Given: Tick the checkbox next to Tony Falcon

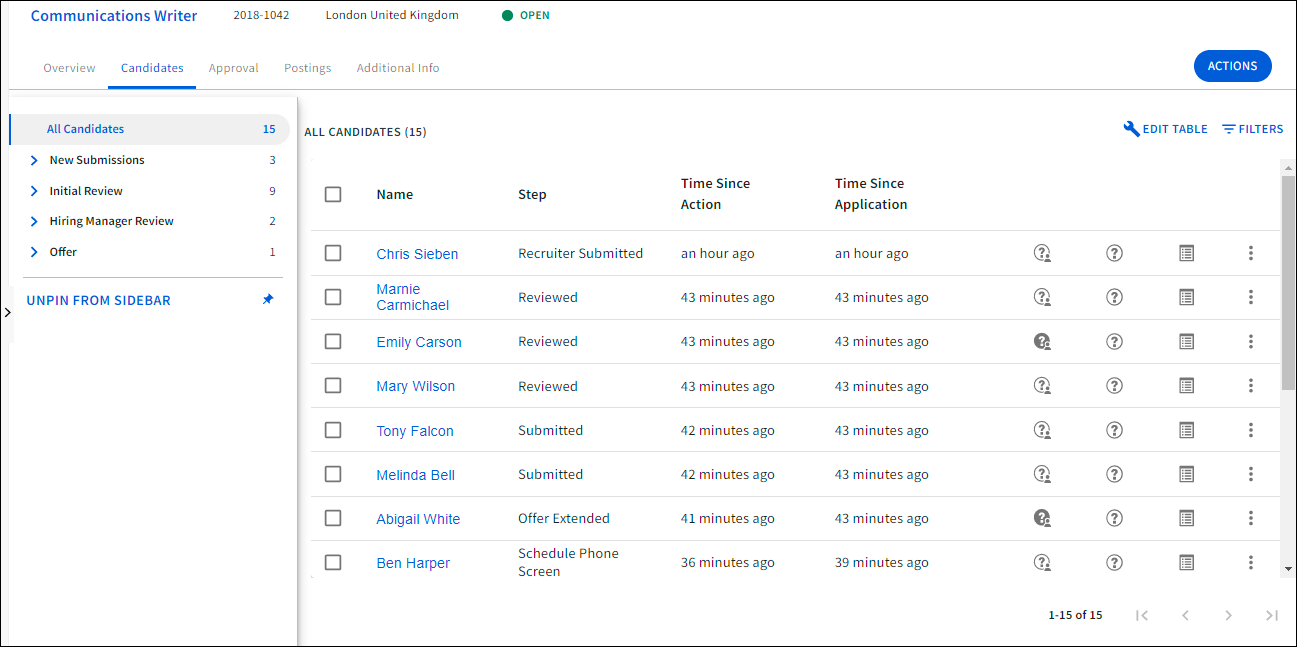Looking at the screenshot, I should (333, 430).
